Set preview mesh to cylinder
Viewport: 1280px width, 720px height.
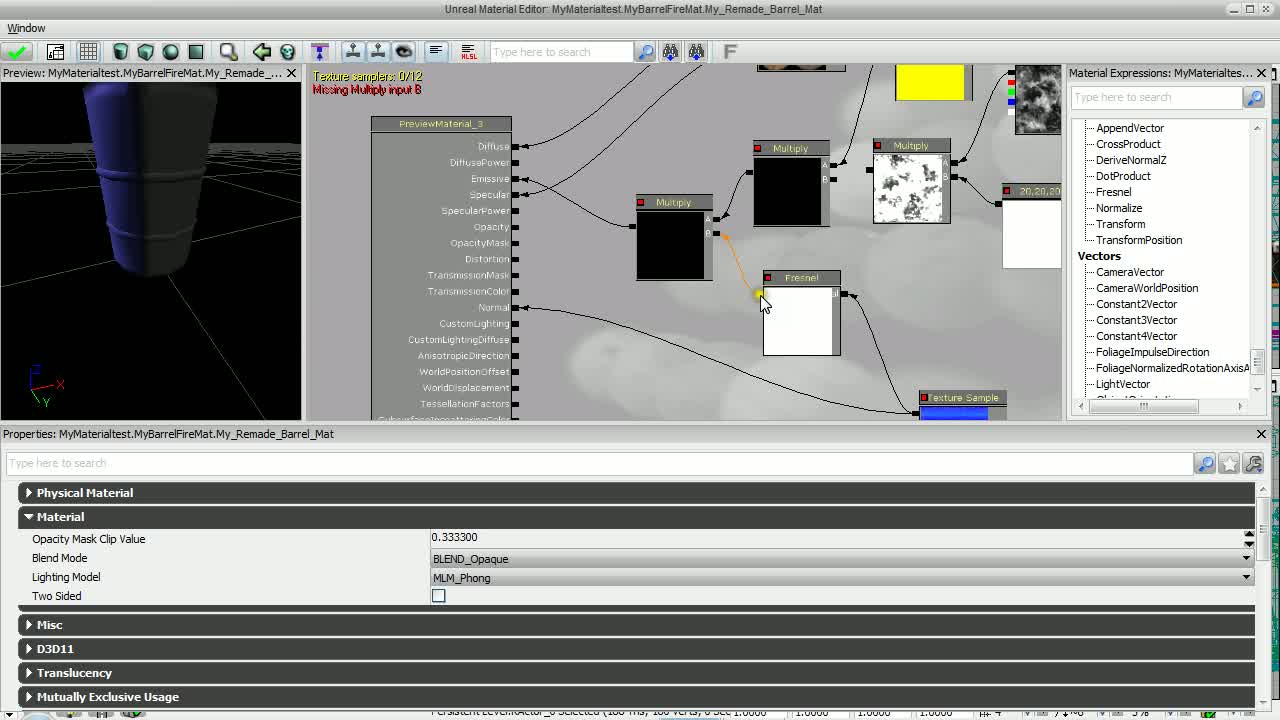click(x=120, y=51)
